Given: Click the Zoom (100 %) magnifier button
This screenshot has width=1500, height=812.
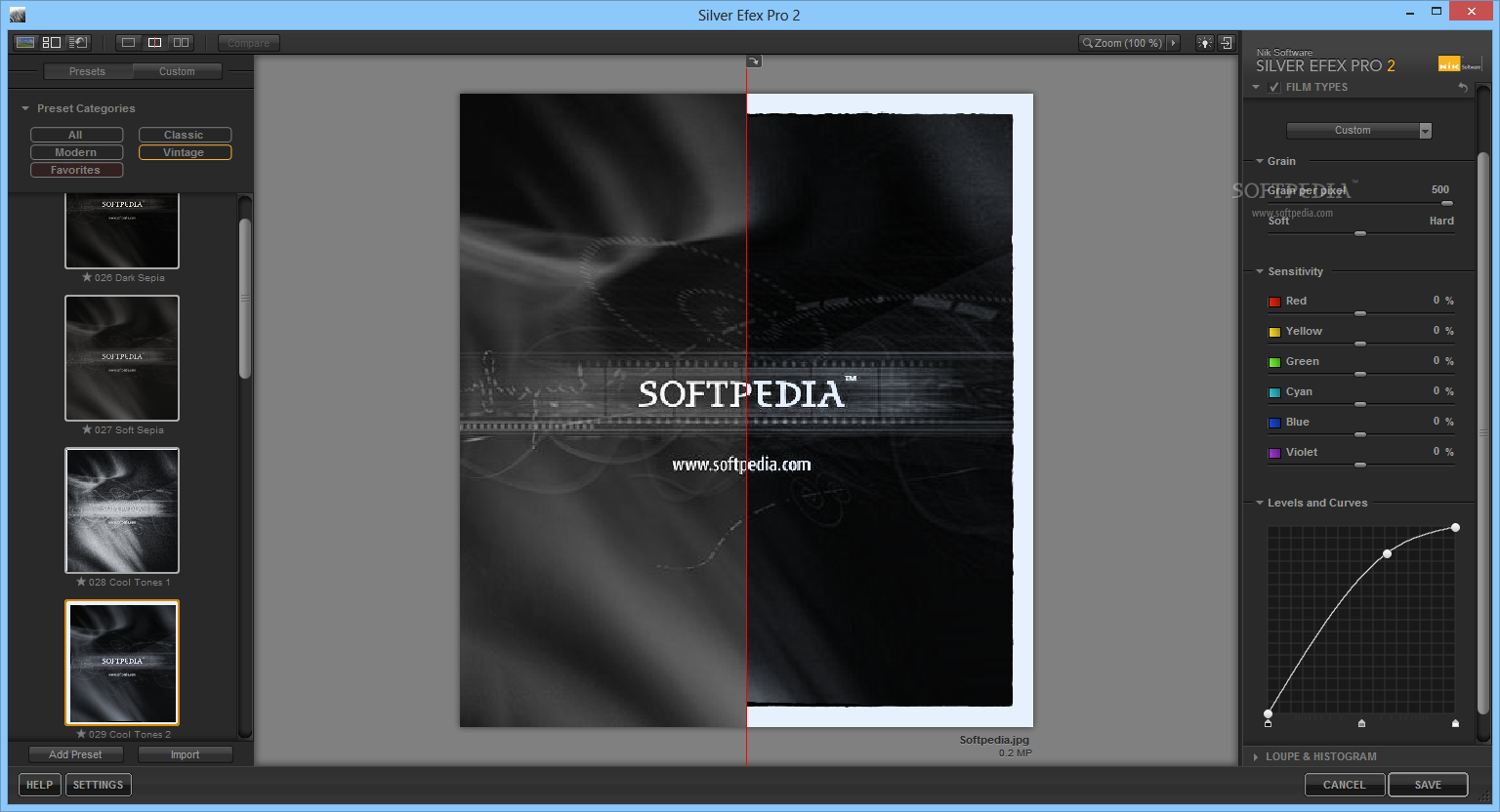Looking at the screenshot, I should click(1123, 43).
